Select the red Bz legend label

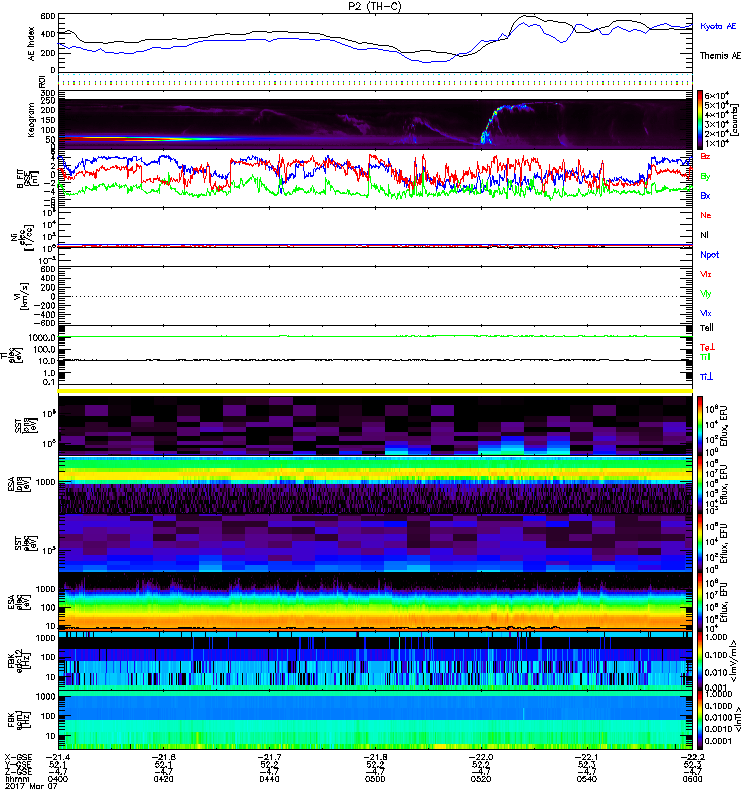(x=705, y=156)
